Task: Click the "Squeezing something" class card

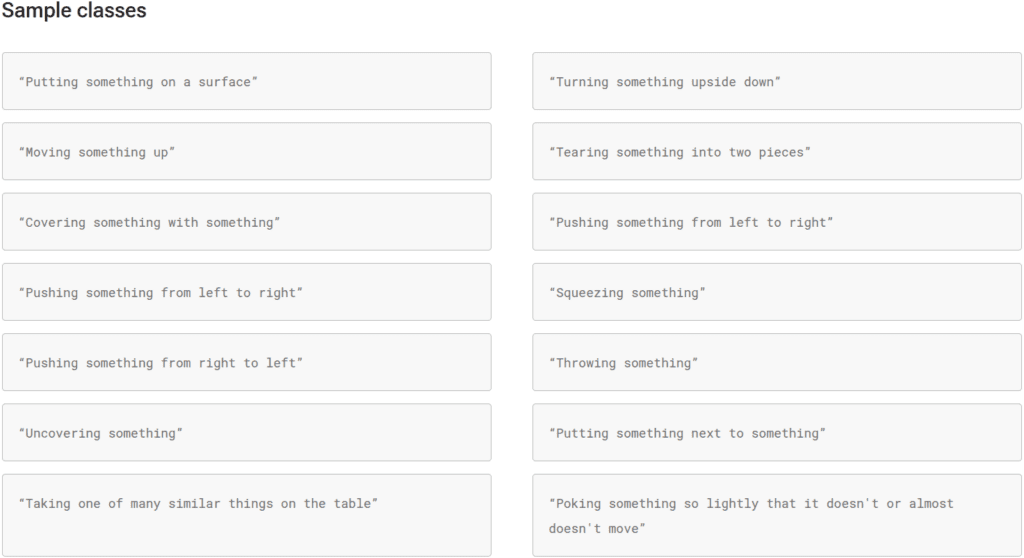Action: coord(776,292)
